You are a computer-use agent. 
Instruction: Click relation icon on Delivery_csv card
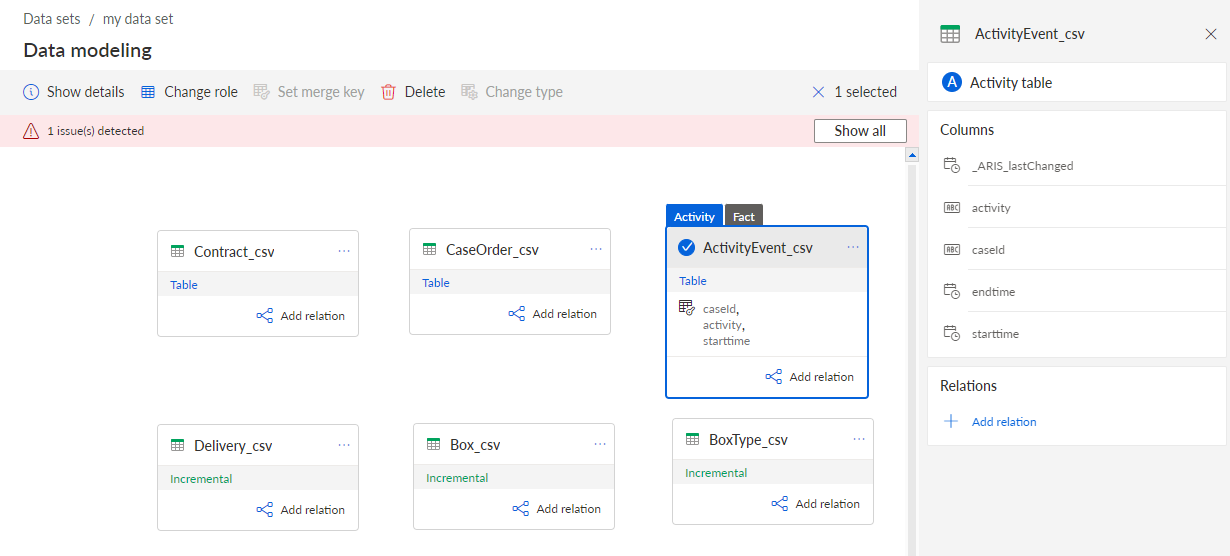click(x=265, y=510)
